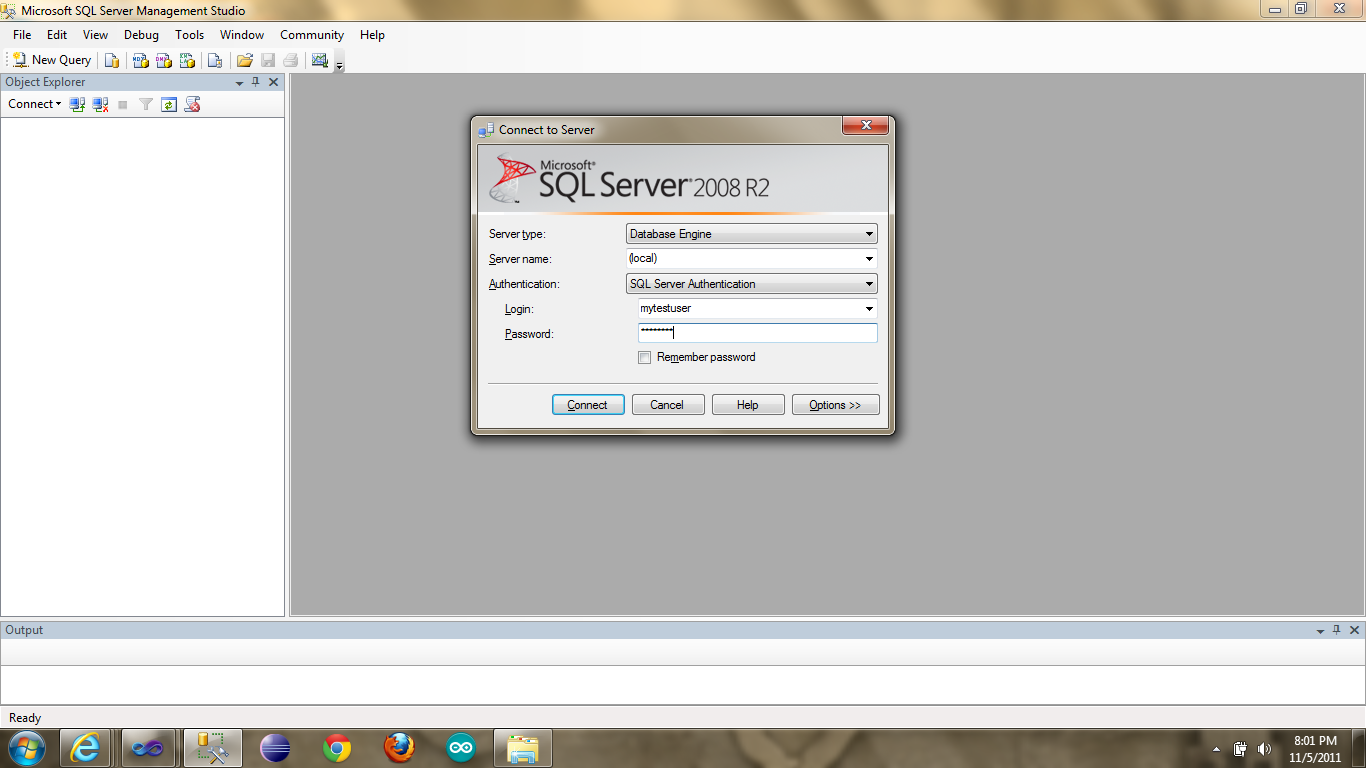The image size is (1366, 768).
Task: Launch Activity Monitor from the toolbar
Action: tap(320, 60)
